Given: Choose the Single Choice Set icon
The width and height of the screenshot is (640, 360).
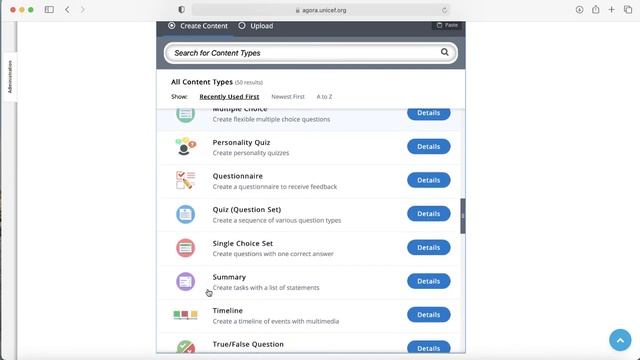Looking at the screenshot, I should 185,248.
